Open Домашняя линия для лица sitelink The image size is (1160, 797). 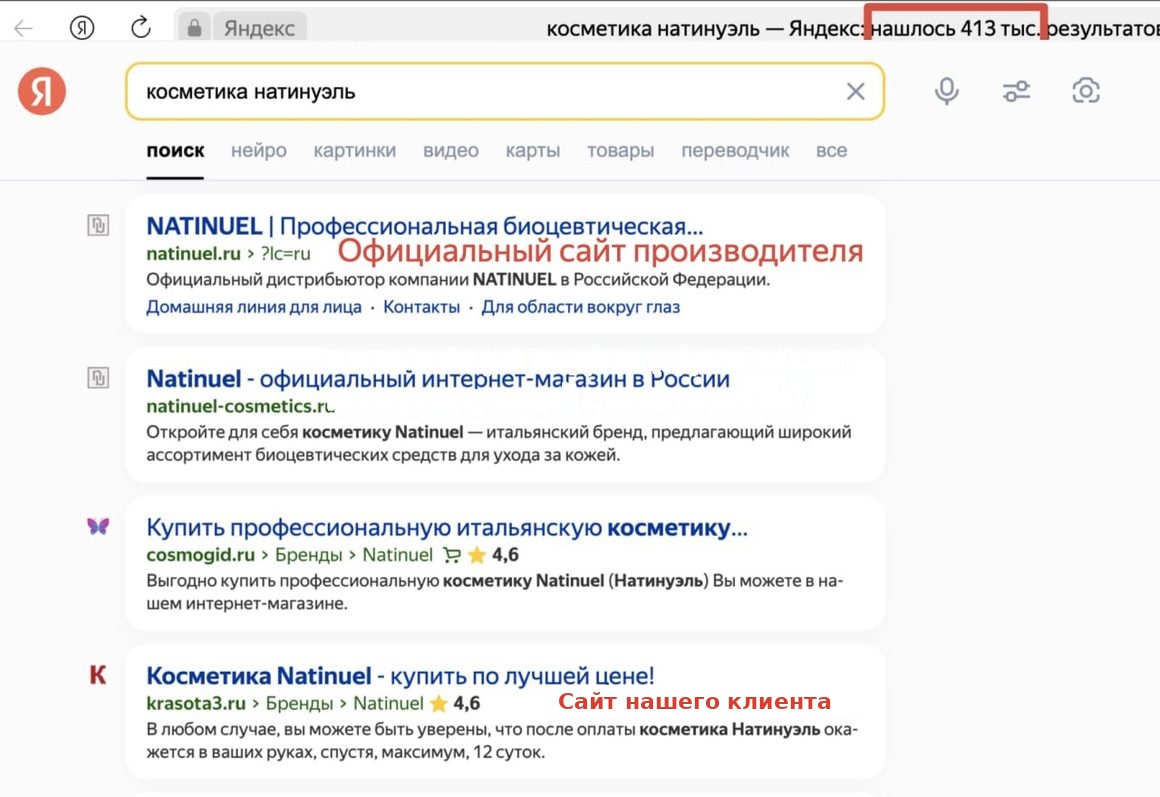coord(254,307)
